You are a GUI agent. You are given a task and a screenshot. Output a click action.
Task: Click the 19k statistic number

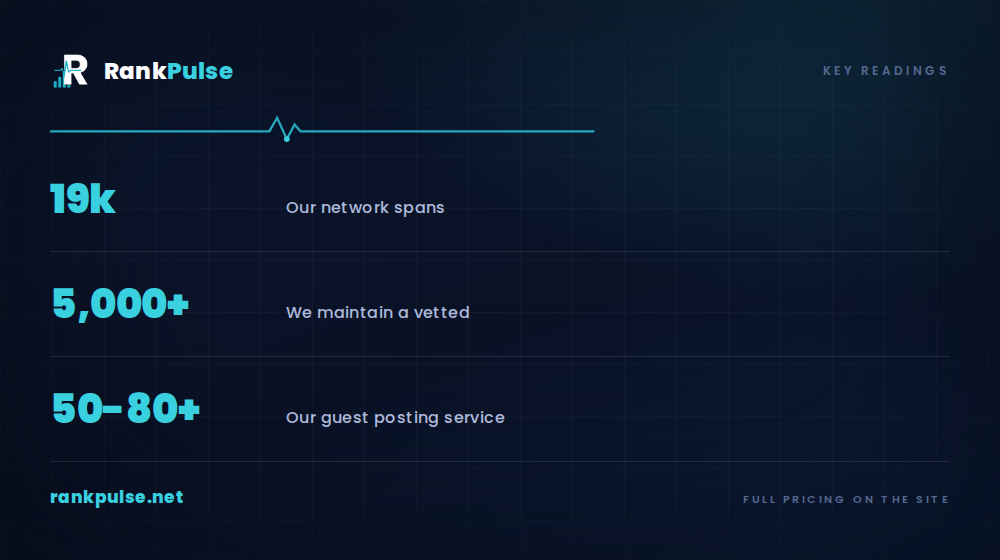pyautogui.click(x=83, y=199)
